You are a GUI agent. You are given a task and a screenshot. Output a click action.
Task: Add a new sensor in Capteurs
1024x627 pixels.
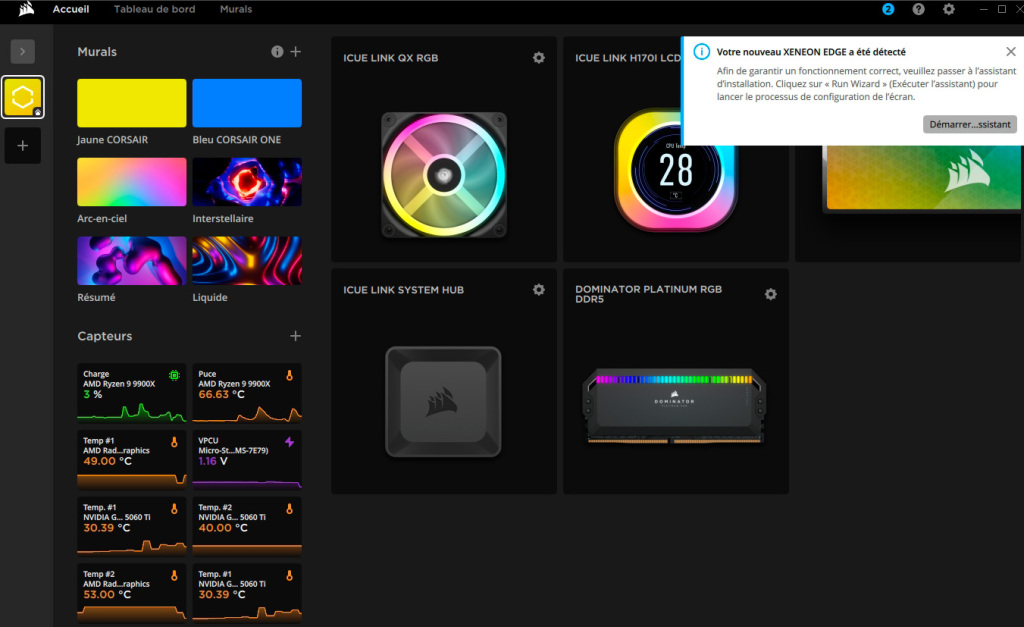click(x=295, y=337)
